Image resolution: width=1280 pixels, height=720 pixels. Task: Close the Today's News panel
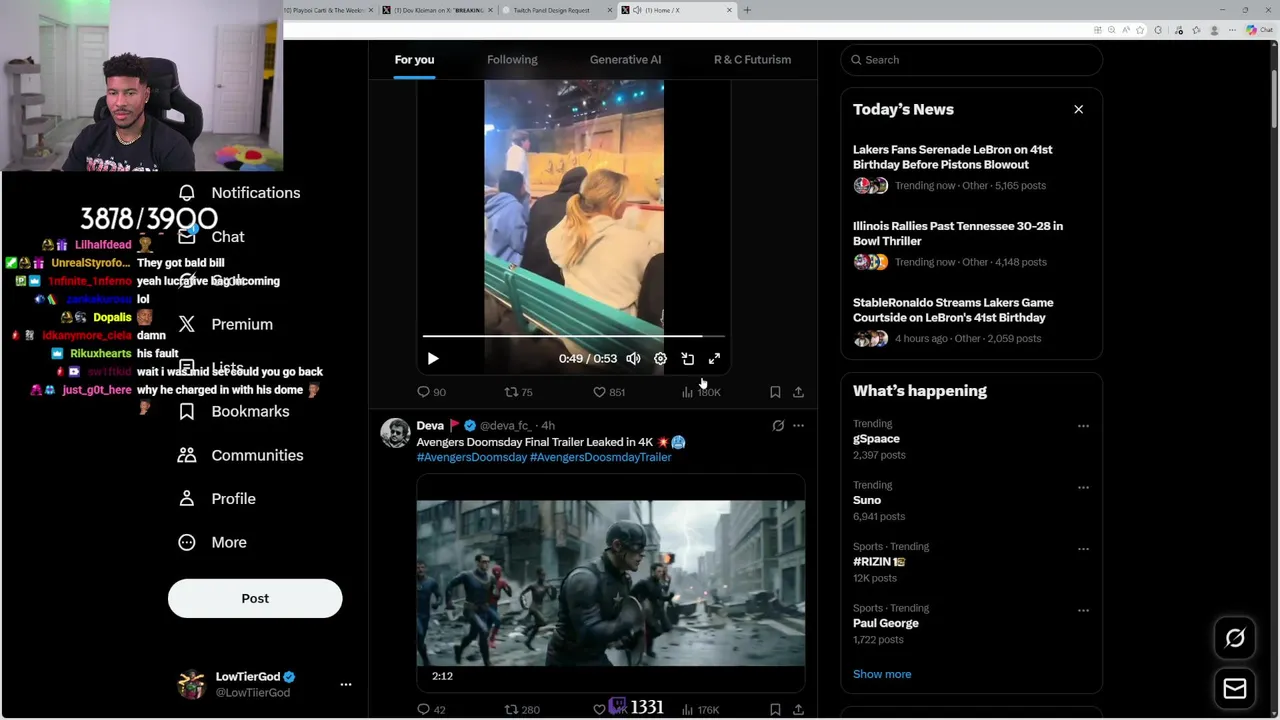(1078, 109)
